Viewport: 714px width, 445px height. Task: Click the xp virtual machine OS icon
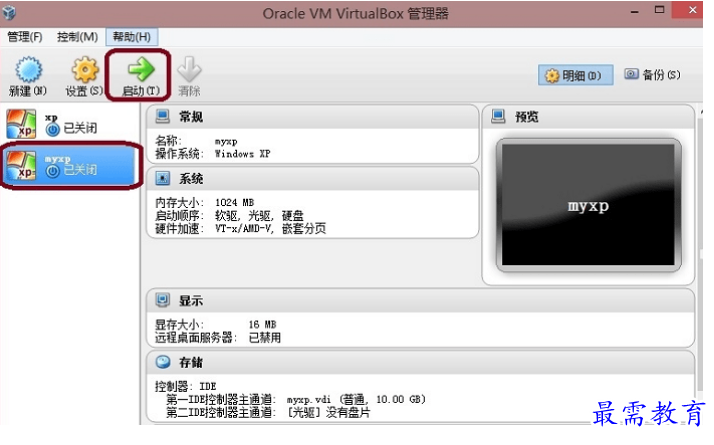click(x=21, y=124)
